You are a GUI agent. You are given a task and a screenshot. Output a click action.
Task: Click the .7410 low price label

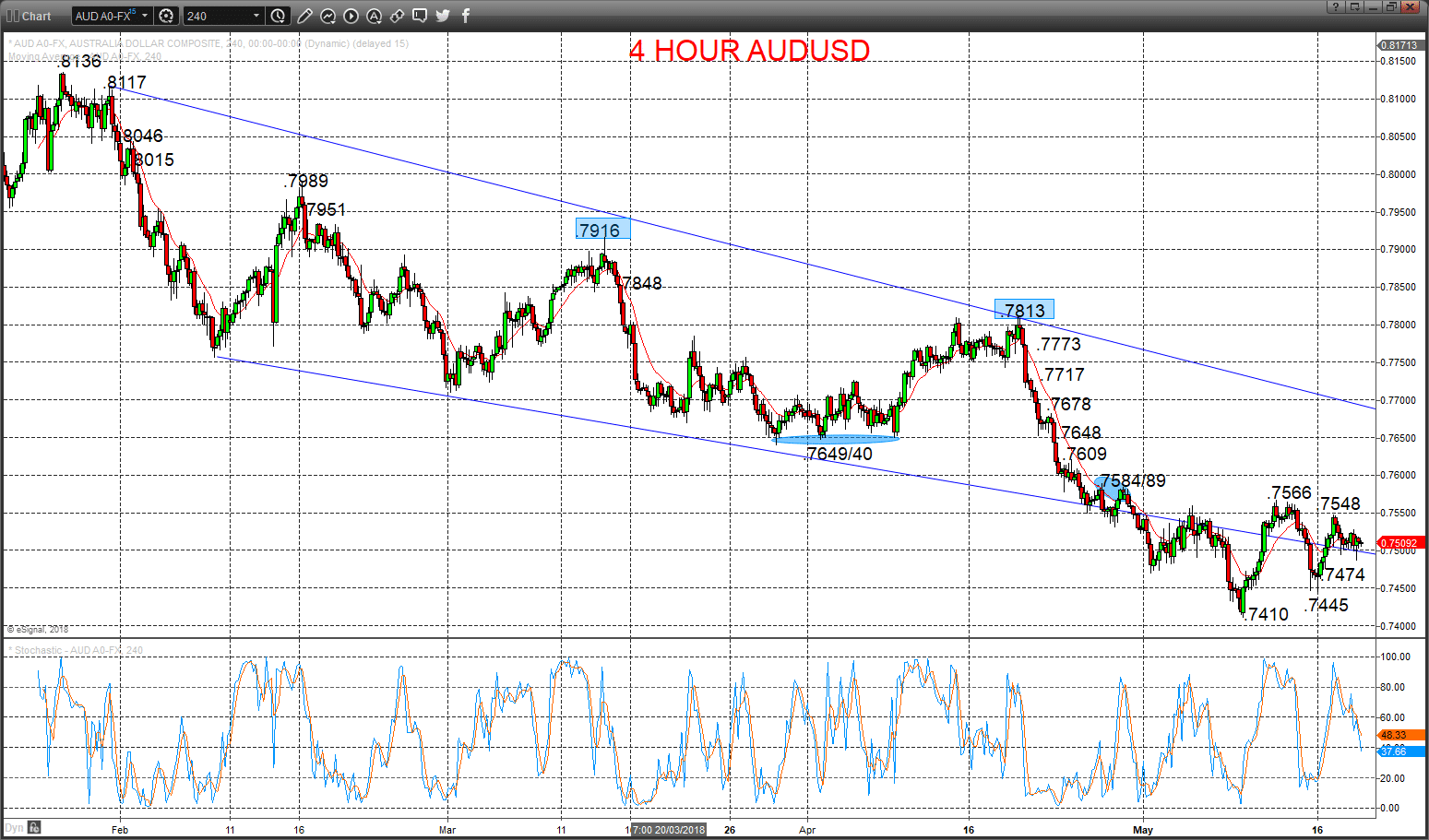tap(1266, 614)
